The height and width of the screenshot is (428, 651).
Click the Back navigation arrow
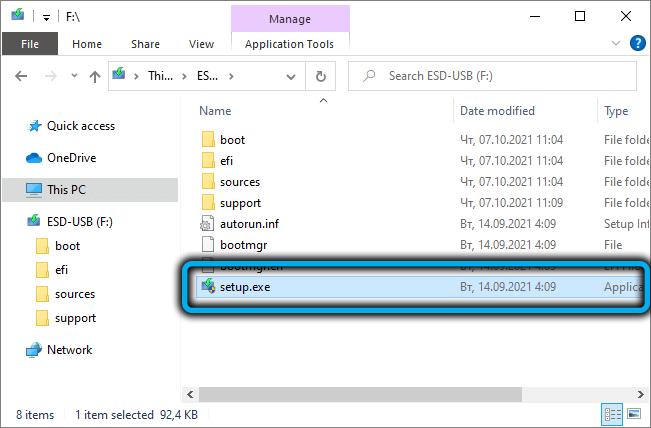(x=21, y=76)
